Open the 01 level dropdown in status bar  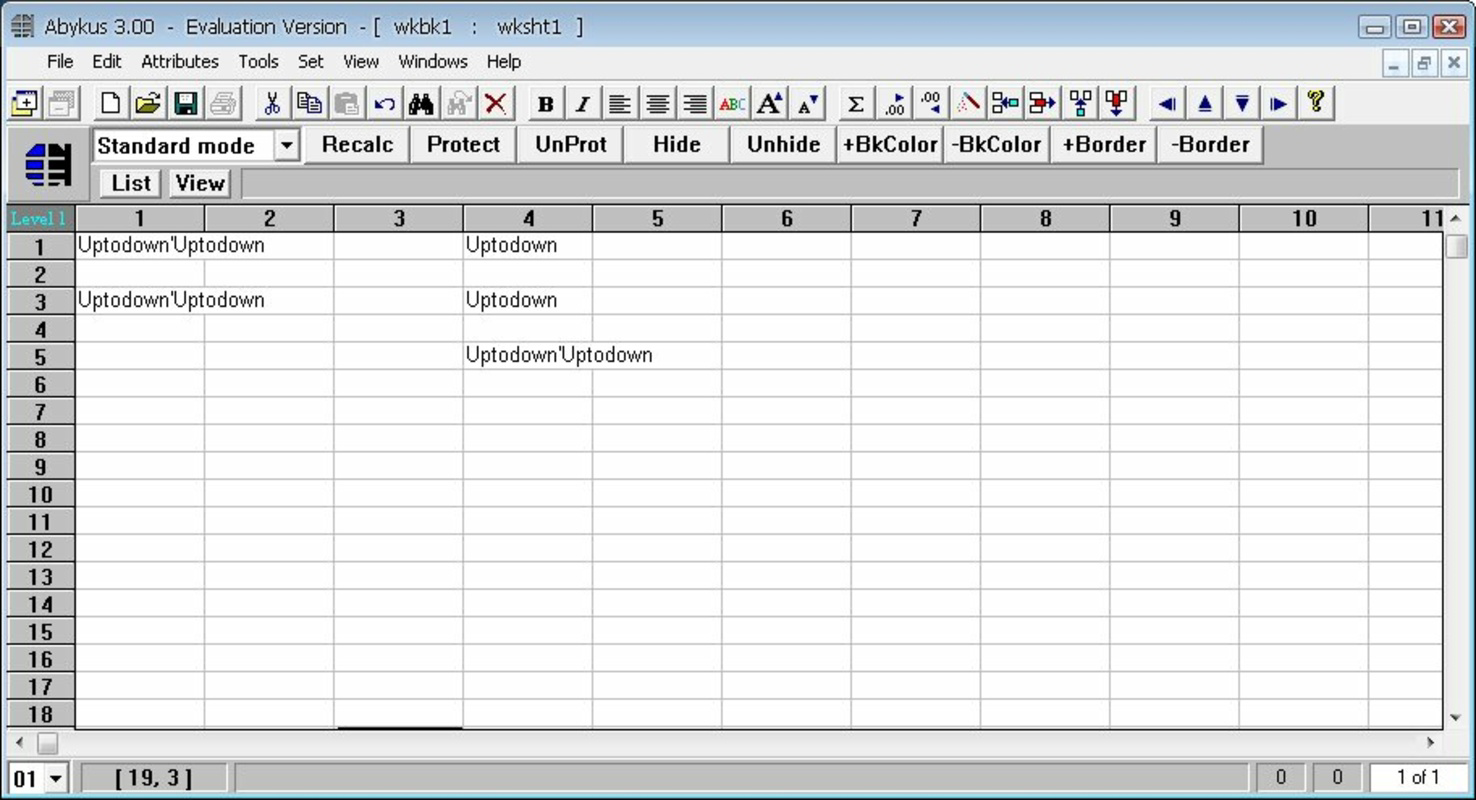(54, 778)
